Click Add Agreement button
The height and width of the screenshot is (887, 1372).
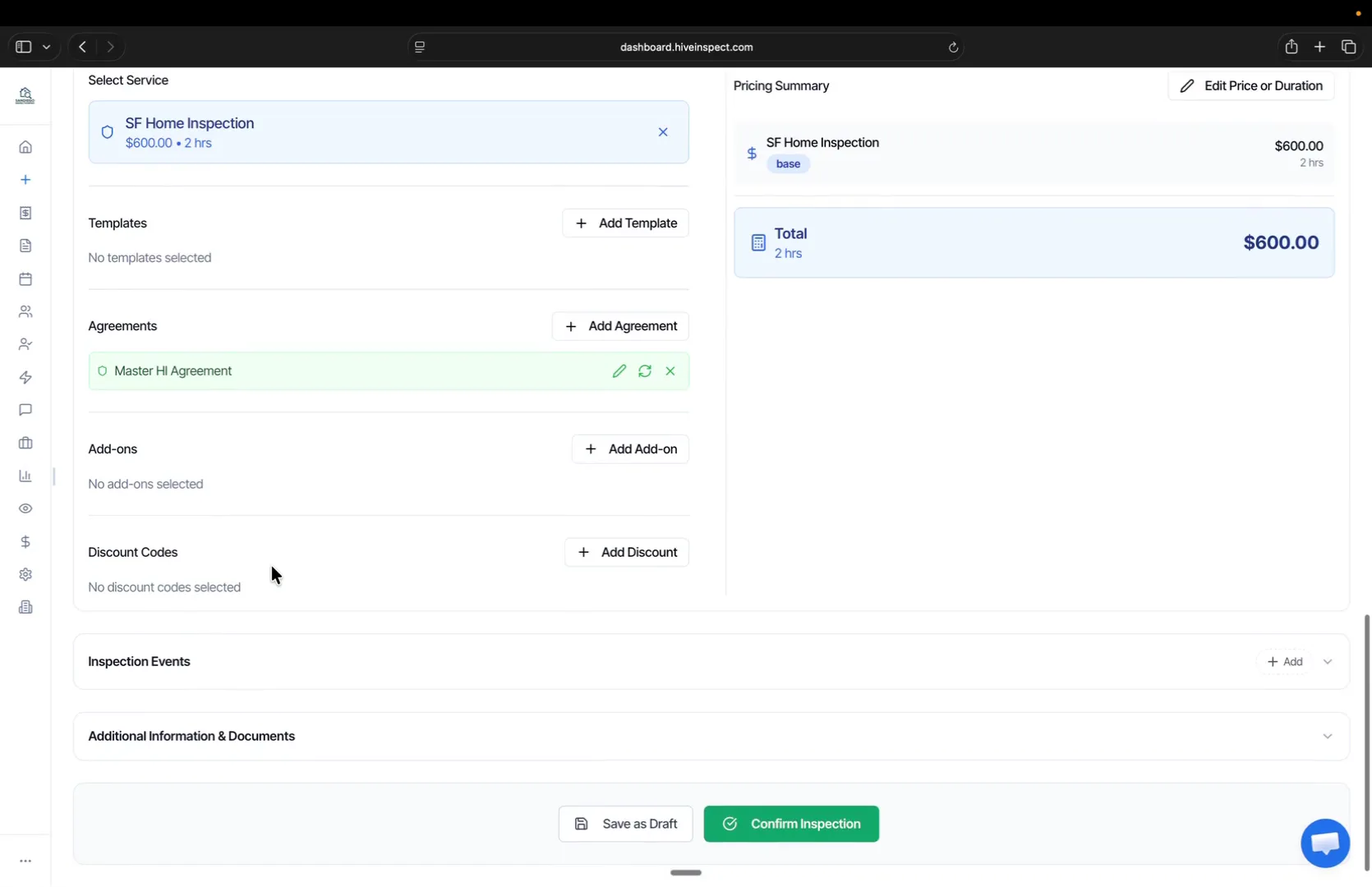click(x=620, y=326)
